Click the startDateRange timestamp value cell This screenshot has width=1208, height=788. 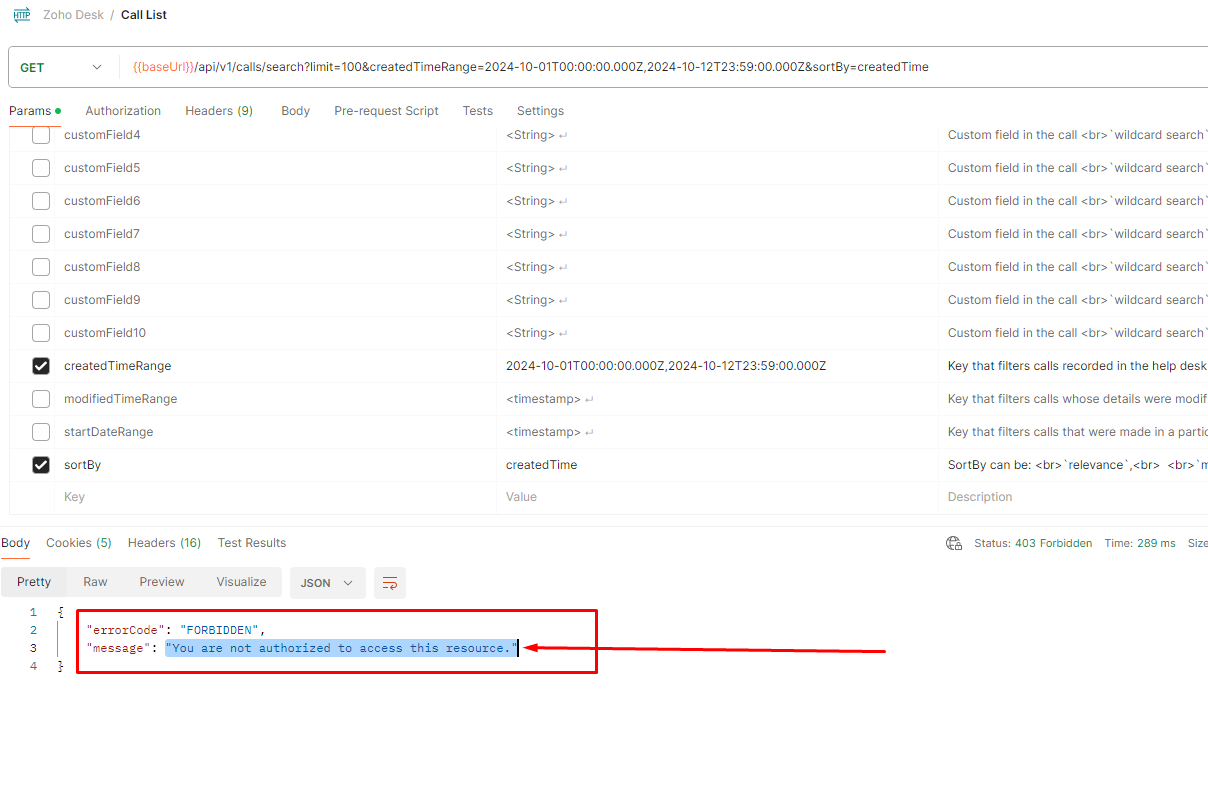(x=717, y=432)
